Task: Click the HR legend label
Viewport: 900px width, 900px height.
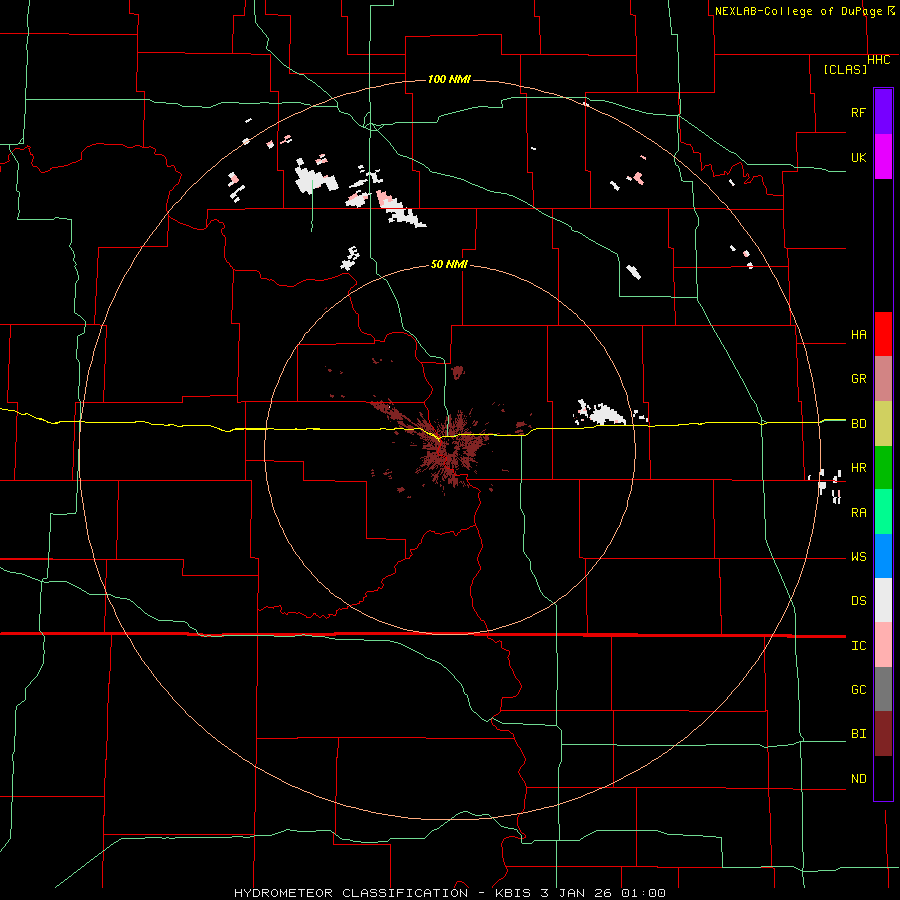Action: (x=858, y=468)
